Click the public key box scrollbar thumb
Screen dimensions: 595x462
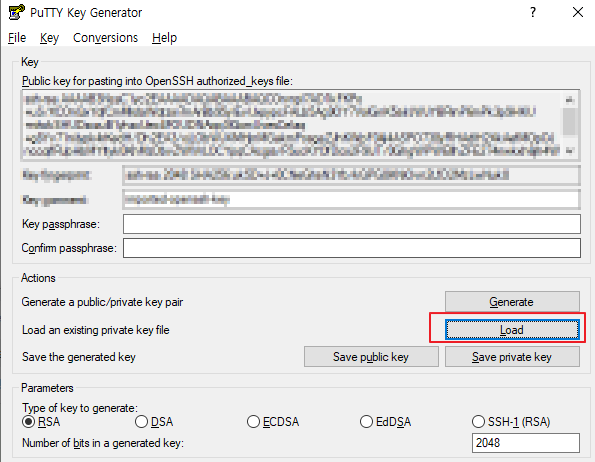(570, 121)
